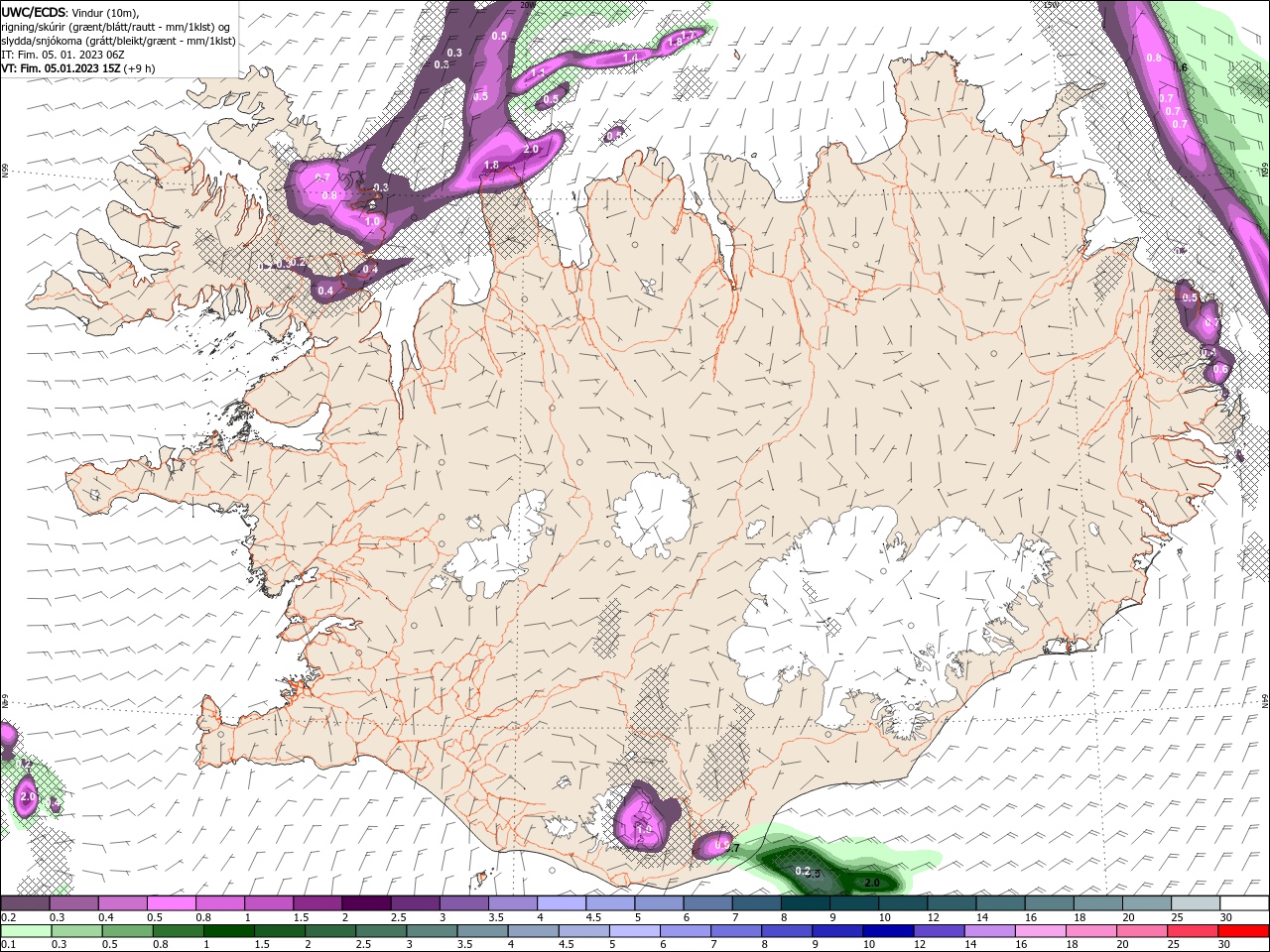Click the white 30 swatch in upper legend
The width and height of the screenshot is (1270, 952).
(x=1243, y=903)
